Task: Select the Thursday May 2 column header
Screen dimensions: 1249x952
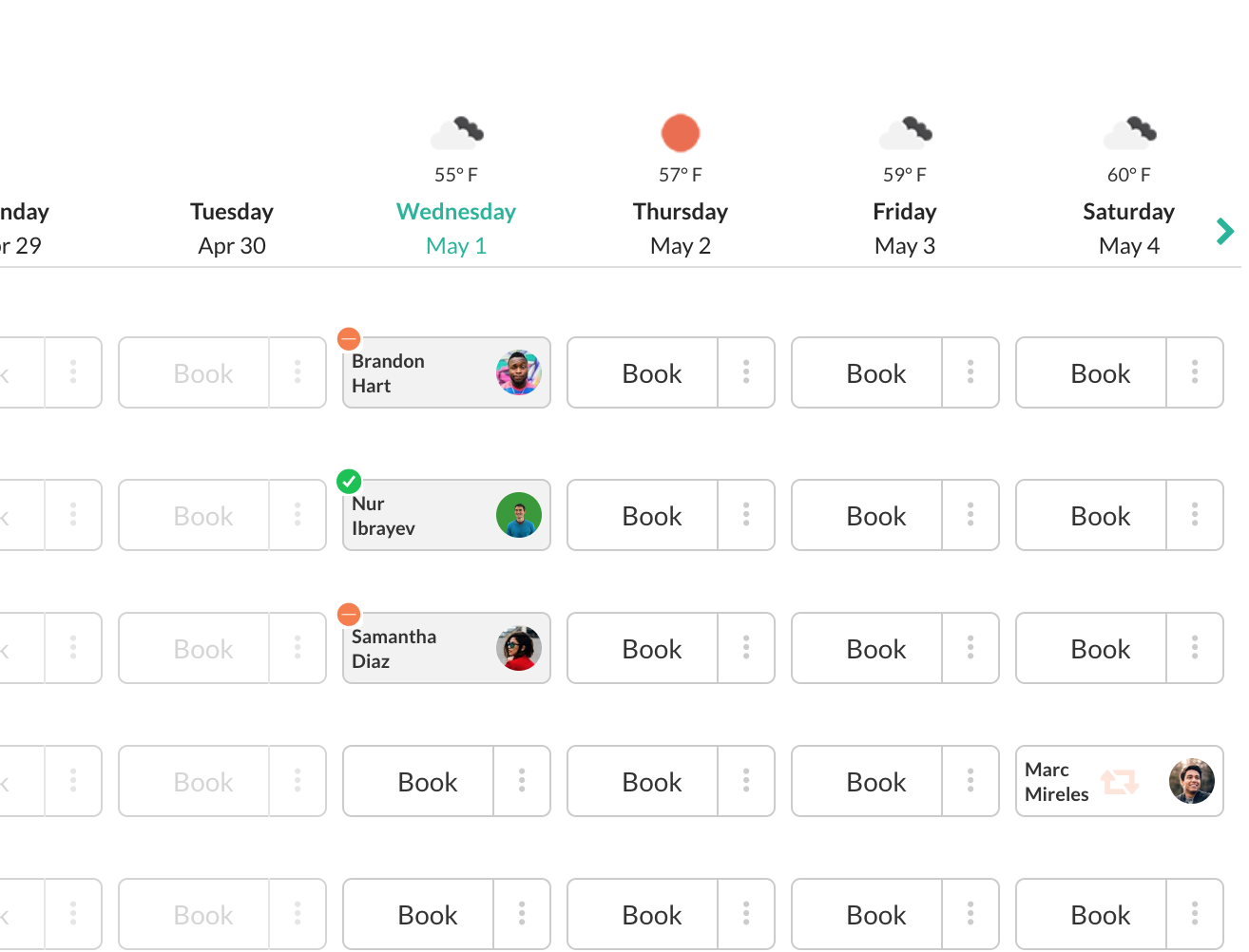Action: [x=681, y=228]
